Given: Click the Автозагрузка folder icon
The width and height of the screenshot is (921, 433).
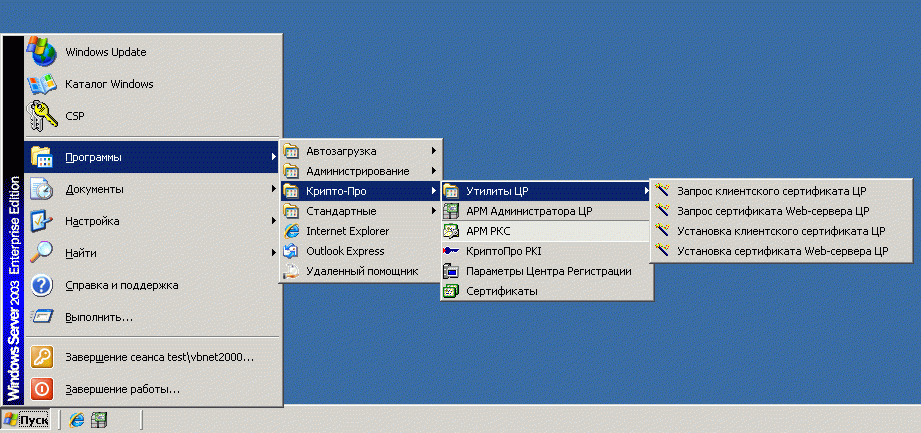Looking at the screenshot, I should click(x=291, y=151).
